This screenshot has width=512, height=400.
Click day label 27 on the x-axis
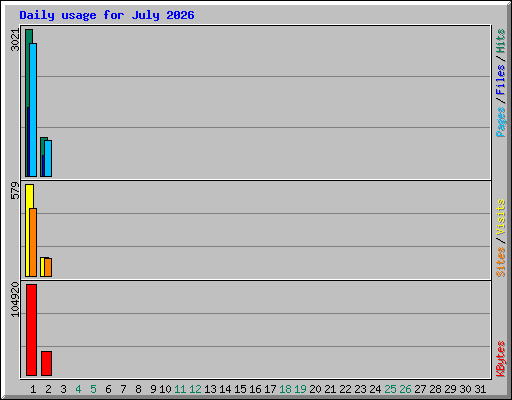coord(420,389)
